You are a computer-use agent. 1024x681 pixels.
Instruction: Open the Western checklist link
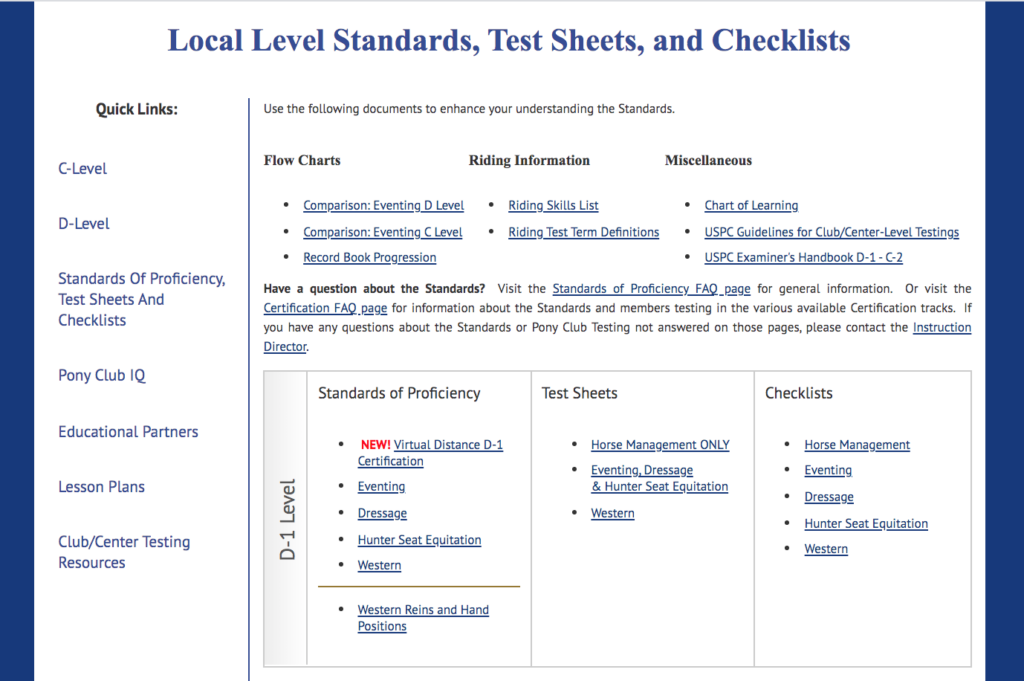click(x=826, y=549)
